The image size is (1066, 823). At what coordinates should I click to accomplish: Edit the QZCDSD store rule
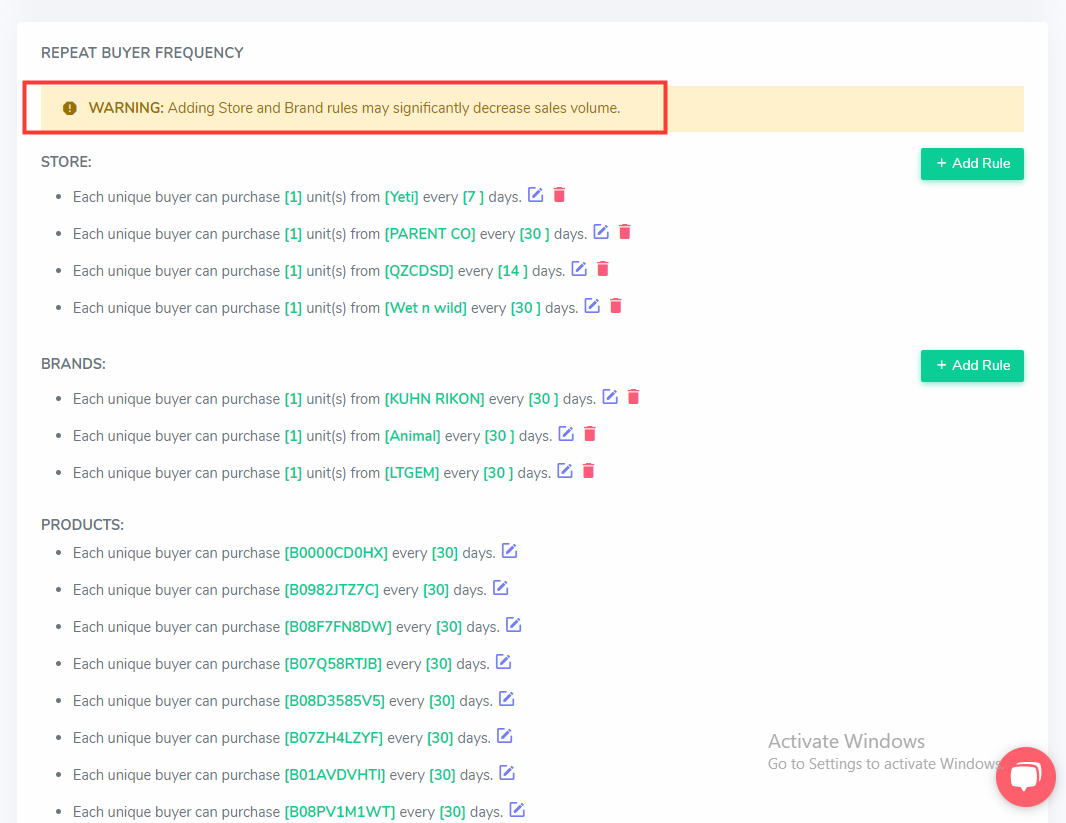(579, 269)
